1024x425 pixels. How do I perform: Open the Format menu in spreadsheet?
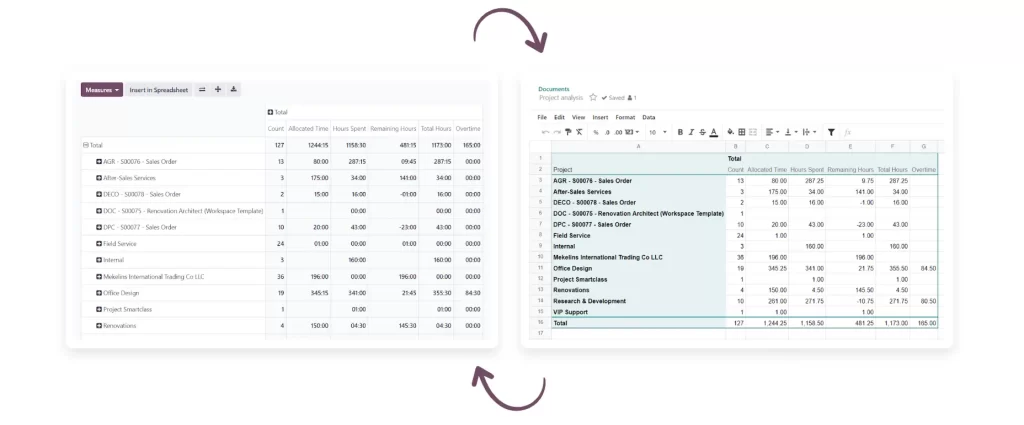(x=624, y=117)
